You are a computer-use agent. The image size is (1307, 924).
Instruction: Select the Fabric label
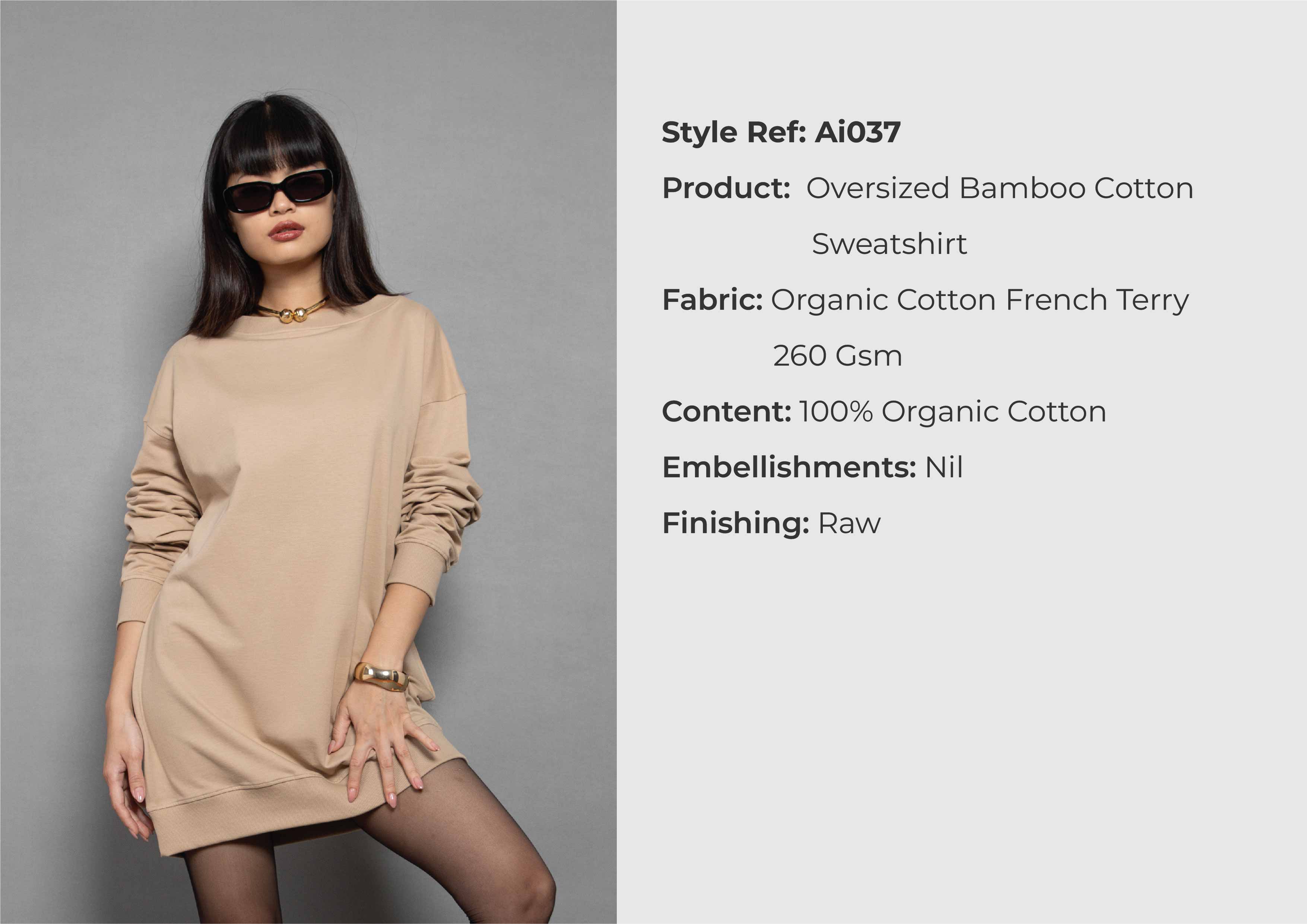(712, 300)
